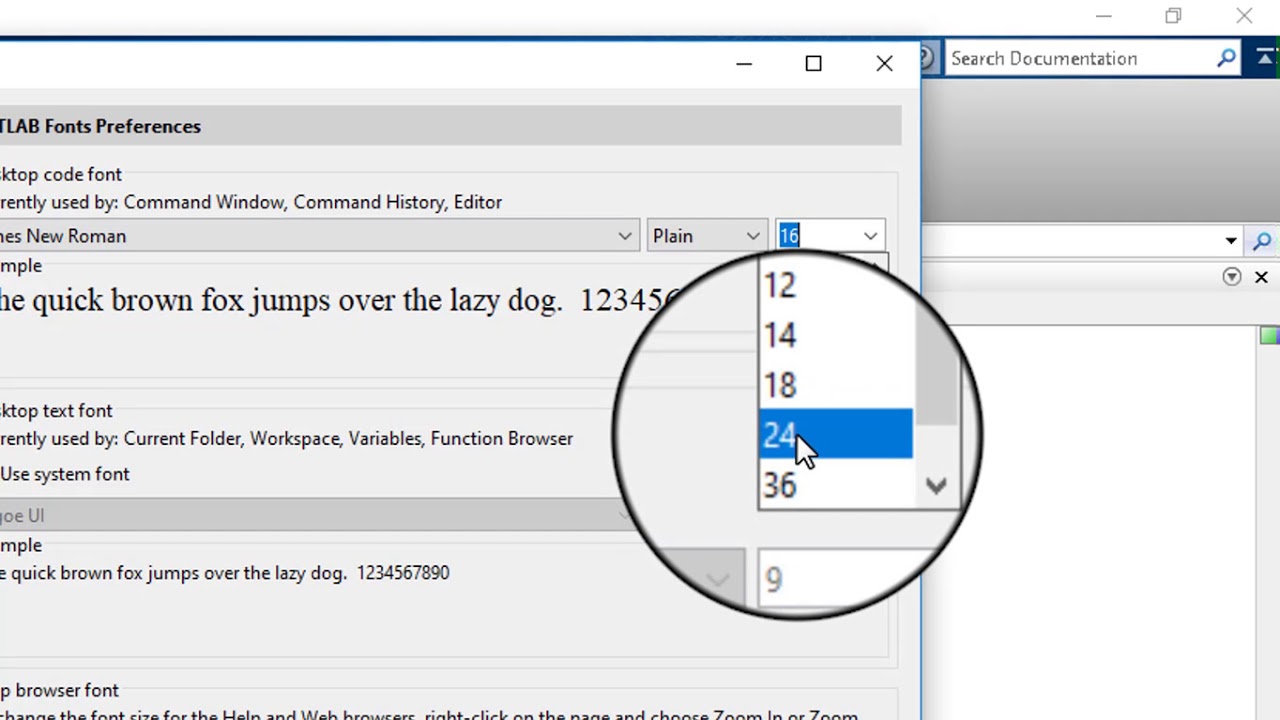Close the MATLAB panel with the small X
Screen dimensions: 1280x720
pos(1261,277)
